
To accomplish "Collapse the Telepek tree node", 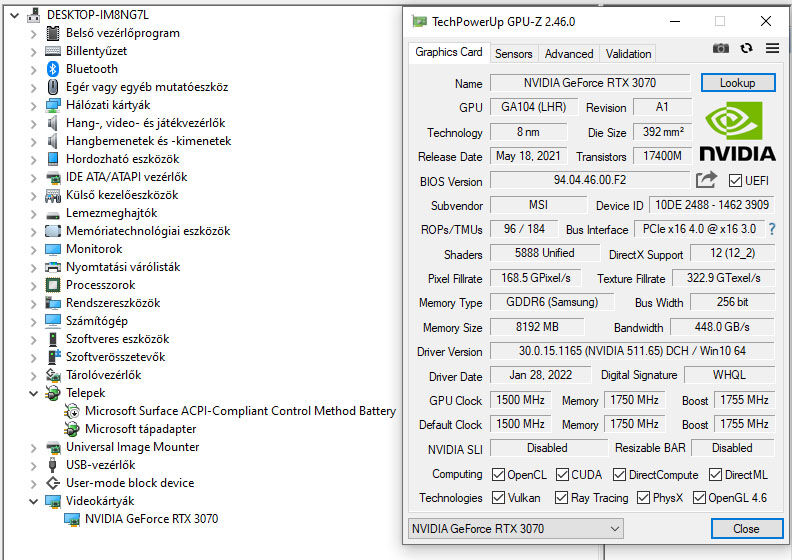I will (33, 393).
